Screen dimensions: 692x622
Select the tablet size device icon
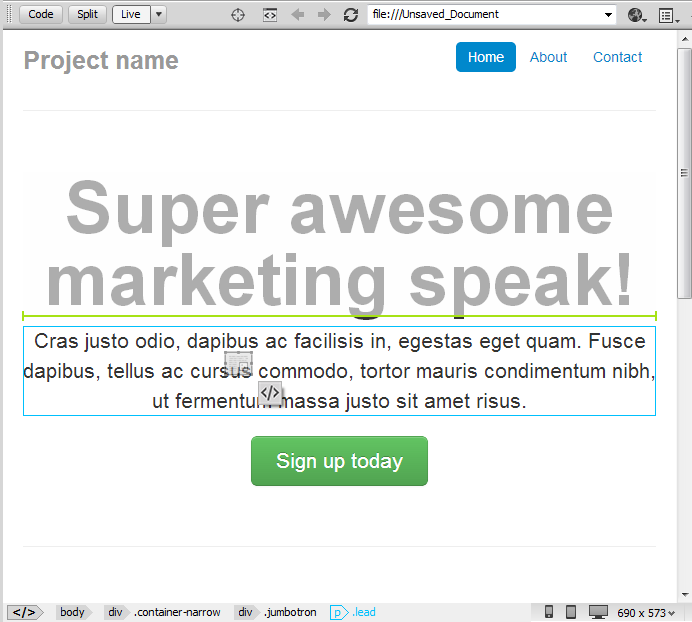571,612
